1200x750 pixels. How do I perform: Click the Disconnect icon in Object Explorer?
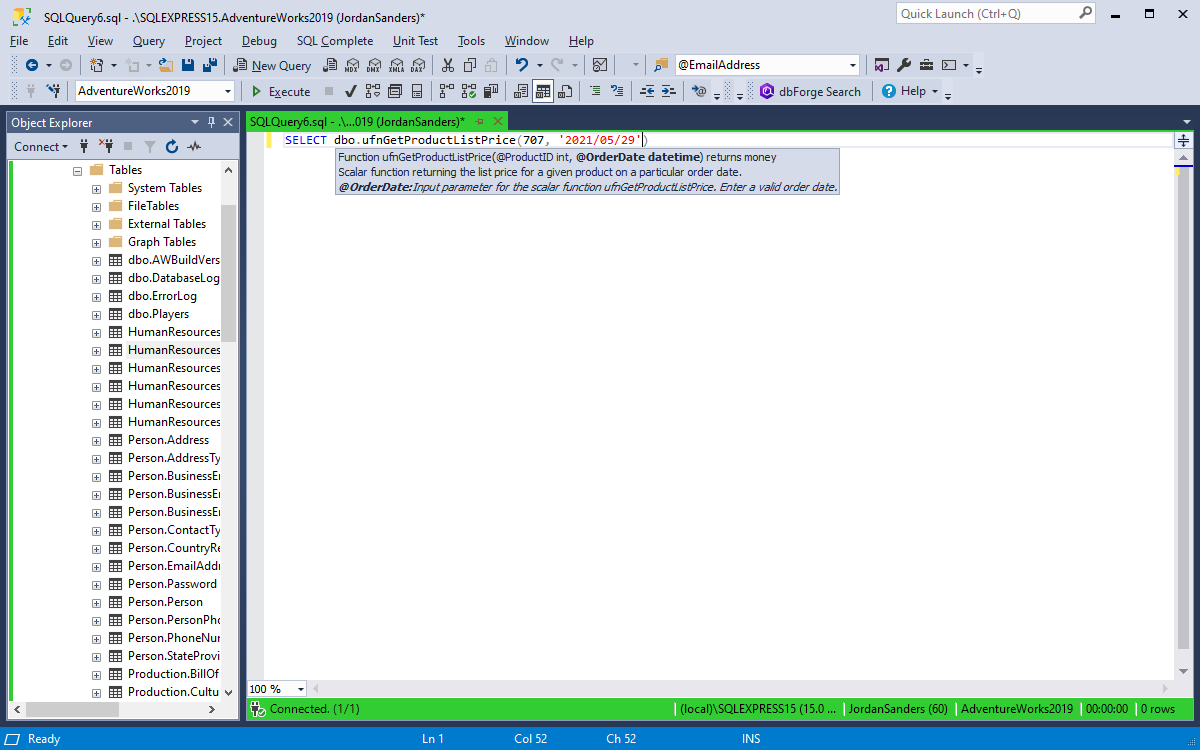click(106, 147)
